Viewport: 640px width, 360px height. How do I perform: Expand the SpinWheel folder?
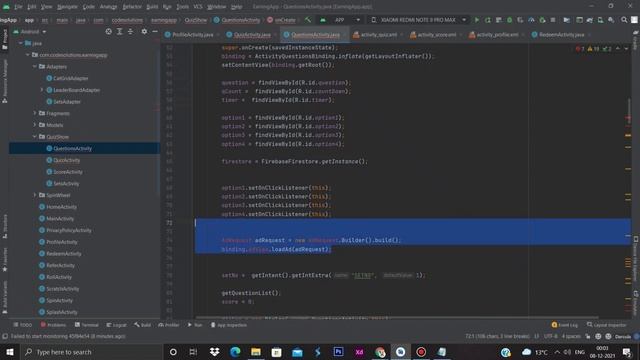(x=35, y=195)
